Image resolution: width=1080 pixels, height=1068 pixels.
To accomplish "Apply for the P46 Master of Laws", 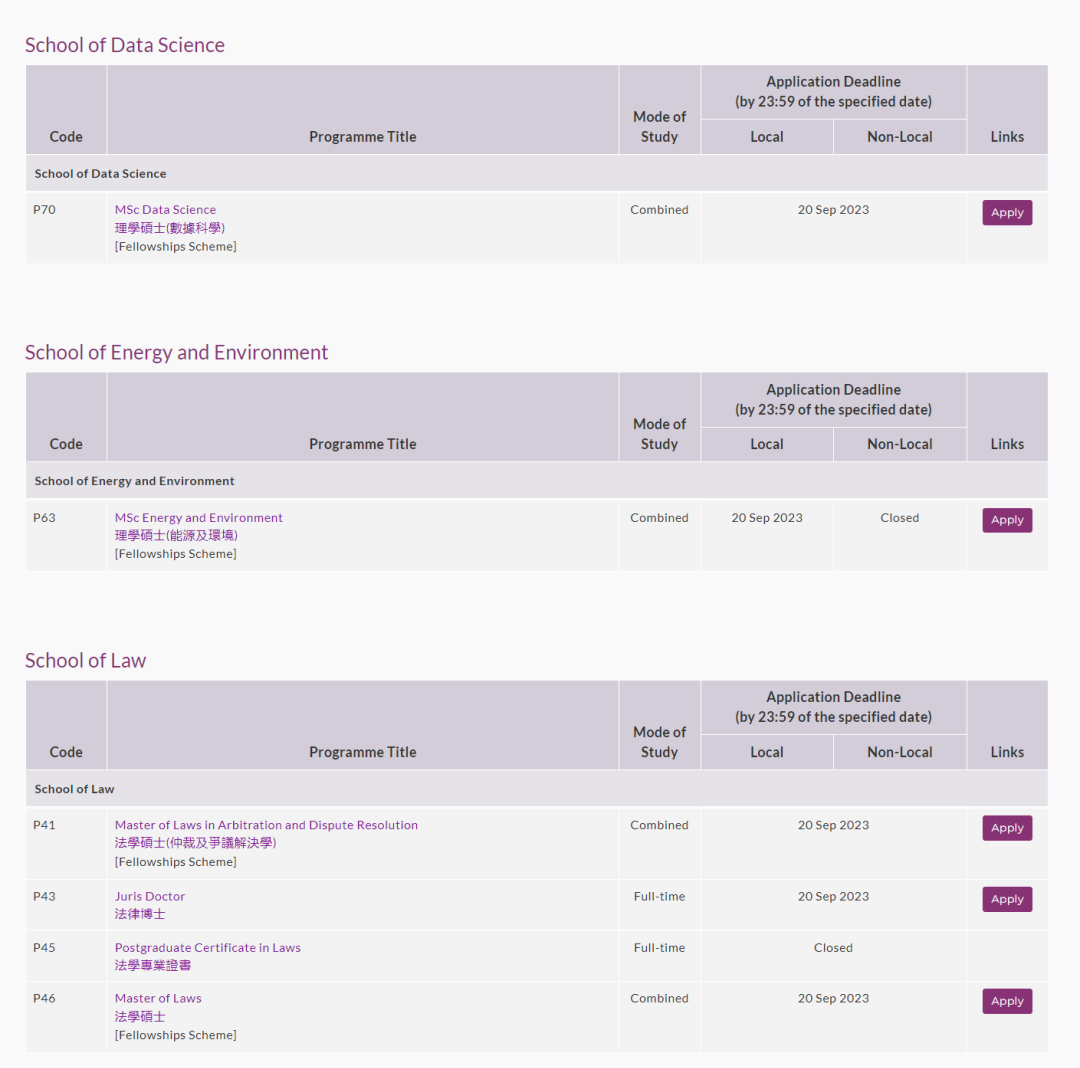I will click(x=1007, y=1001).
